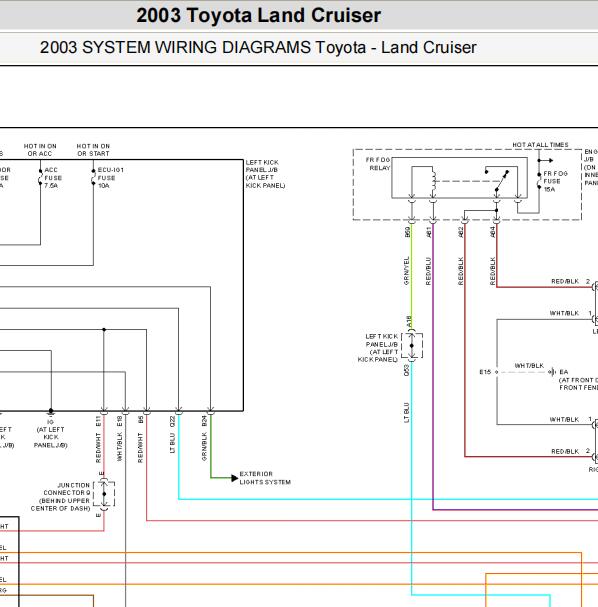Select the RED/WHT label next to E11
Screen dimensions: 598x607
coord(98,448)
